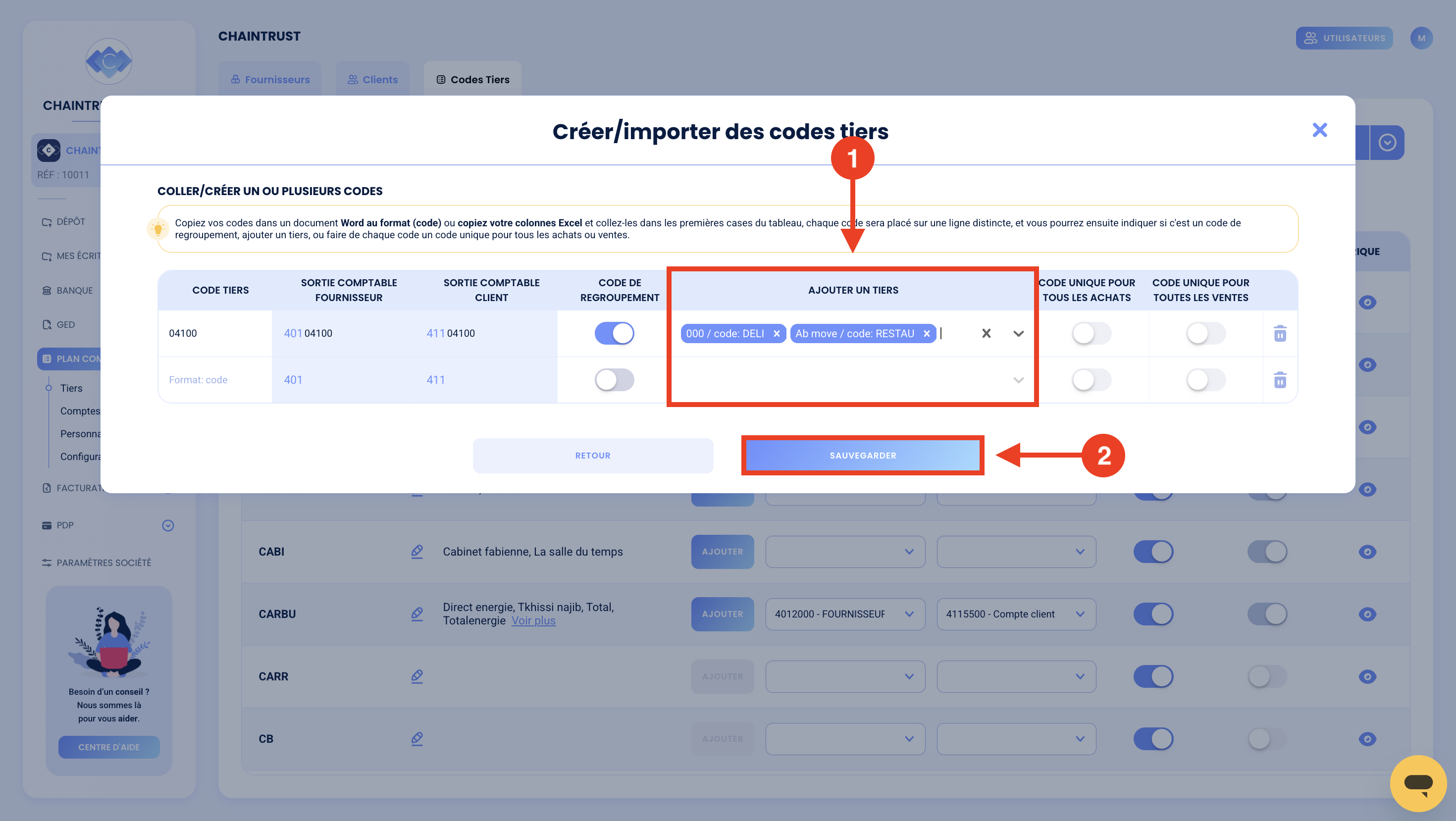The height and width of the screenshot is (821, 1456).
Task: Click the Paramètres société sliders icon
Action: tap(47, 563)
